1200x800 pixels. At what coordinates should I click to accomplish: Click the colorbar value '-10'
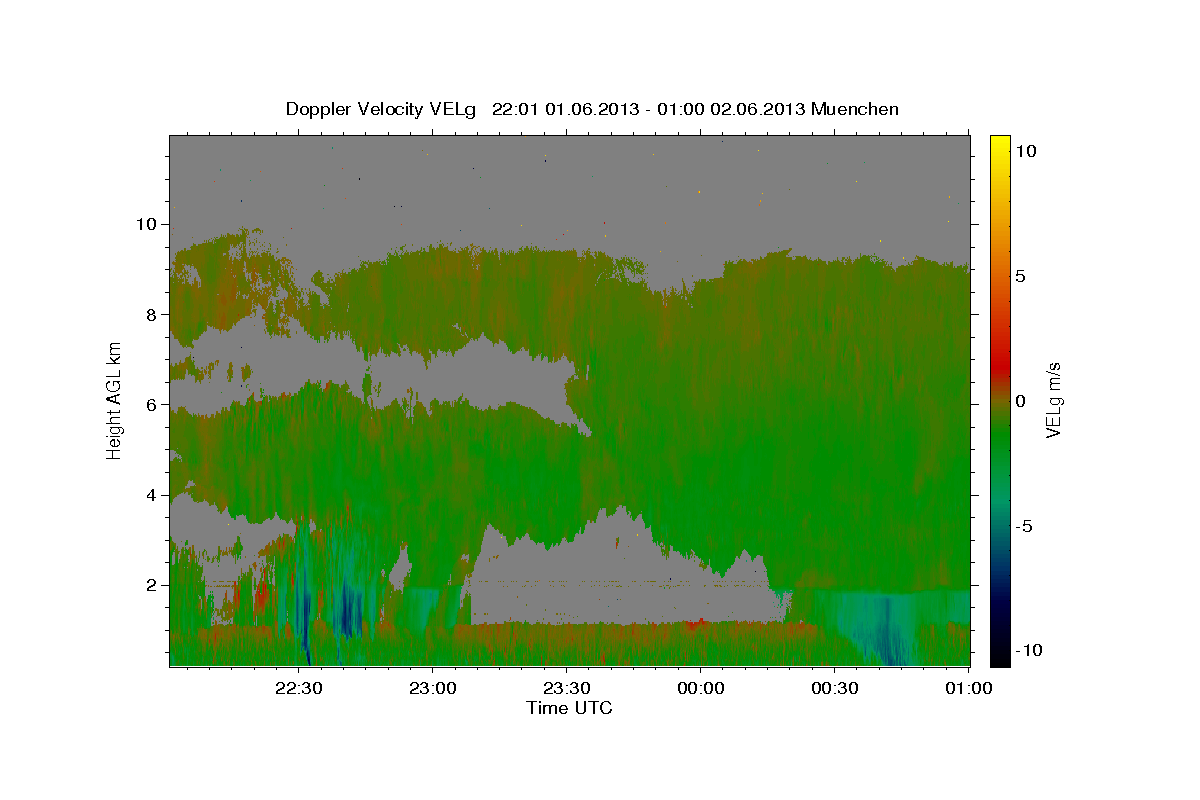(1030, 650)
